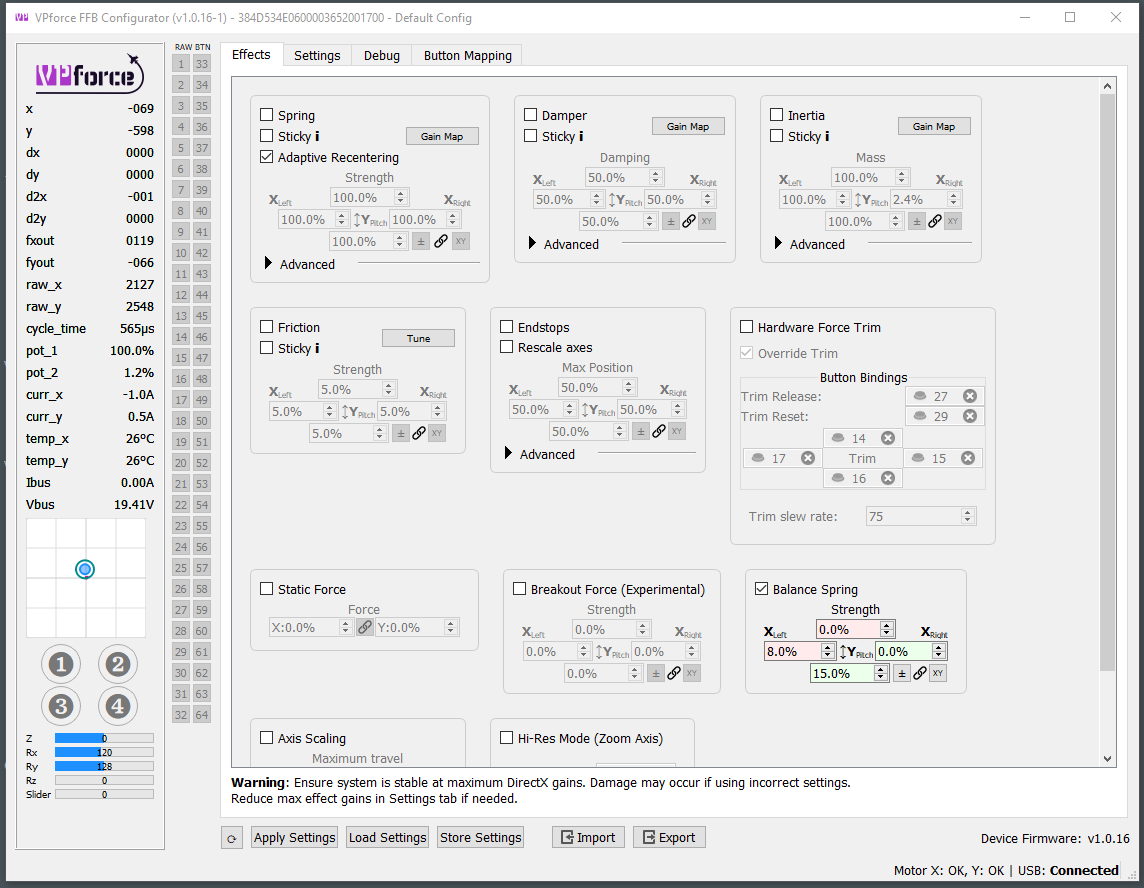Screen dimensions: 1144x888
Task: Remove Trim Release button 27 binding
Action: point(970,395)
